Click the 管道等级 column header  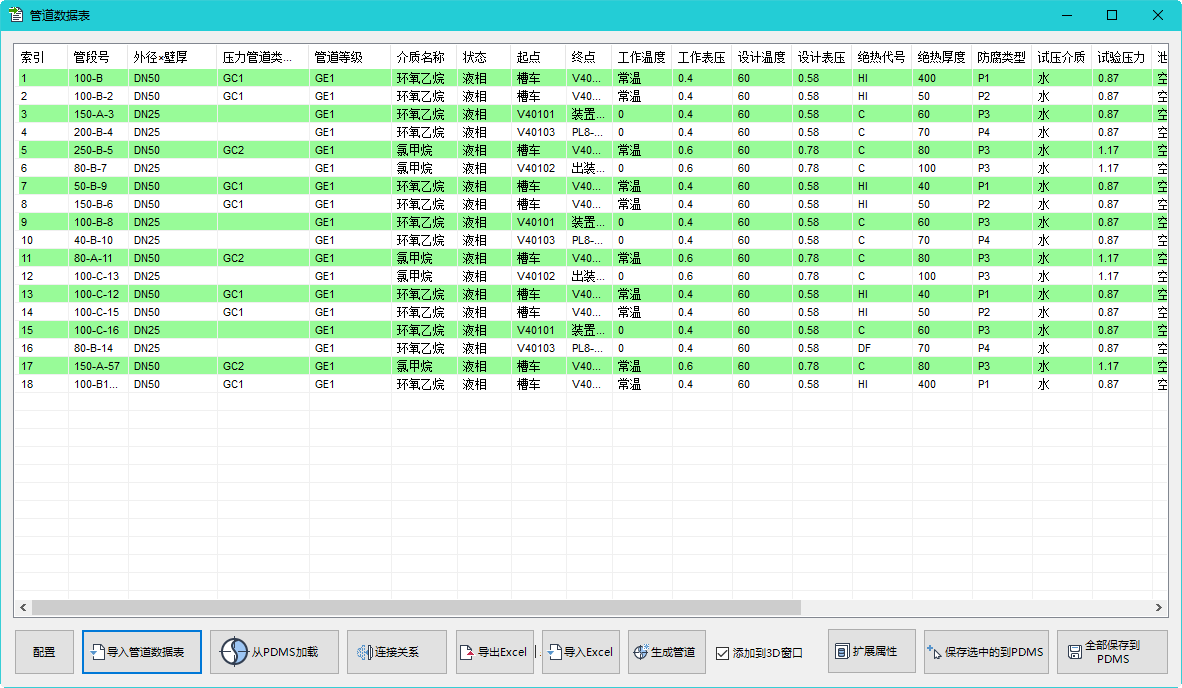(350, 57)
